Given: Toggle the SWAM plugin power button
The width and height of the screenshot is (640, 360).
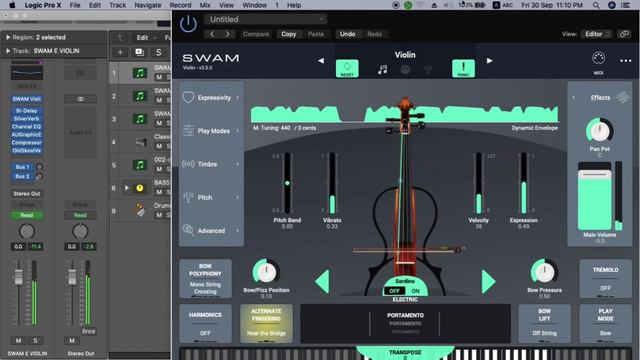Looking at the screenshot, I should tap(188, 24).
